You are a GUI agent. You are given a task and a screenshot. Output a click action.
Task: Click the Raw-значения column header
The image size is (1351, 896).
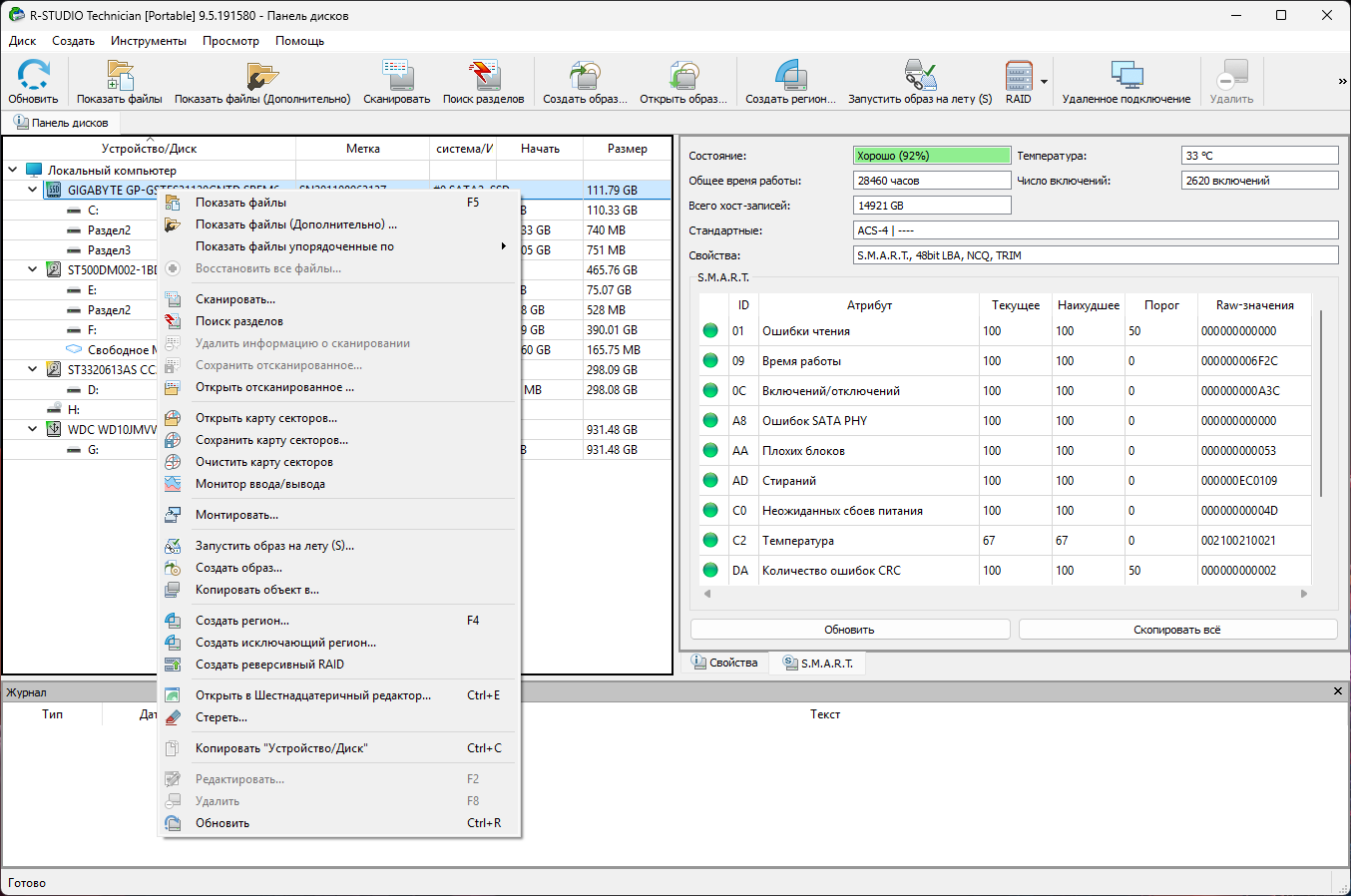click(1254, 305)
